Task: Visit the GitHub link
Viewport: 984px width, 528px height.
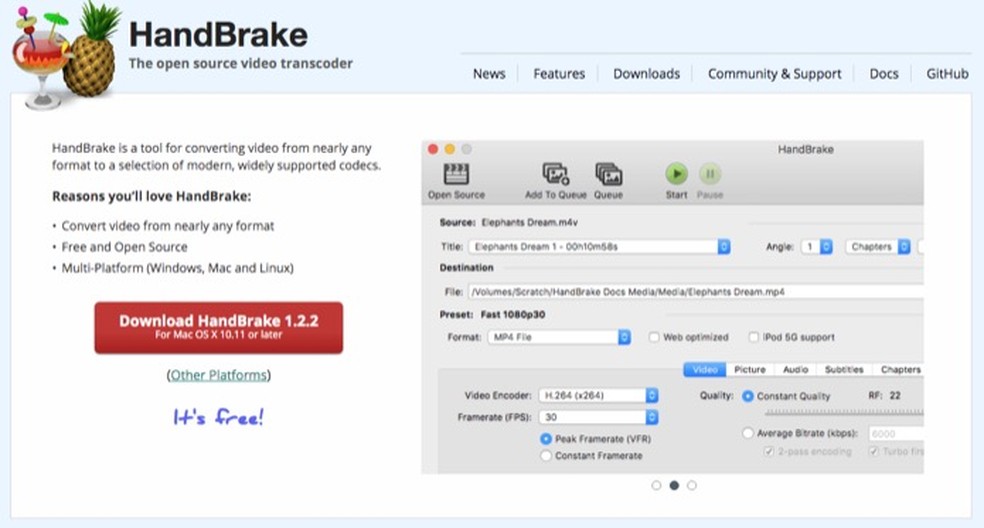Action: [x=947, y=74]
